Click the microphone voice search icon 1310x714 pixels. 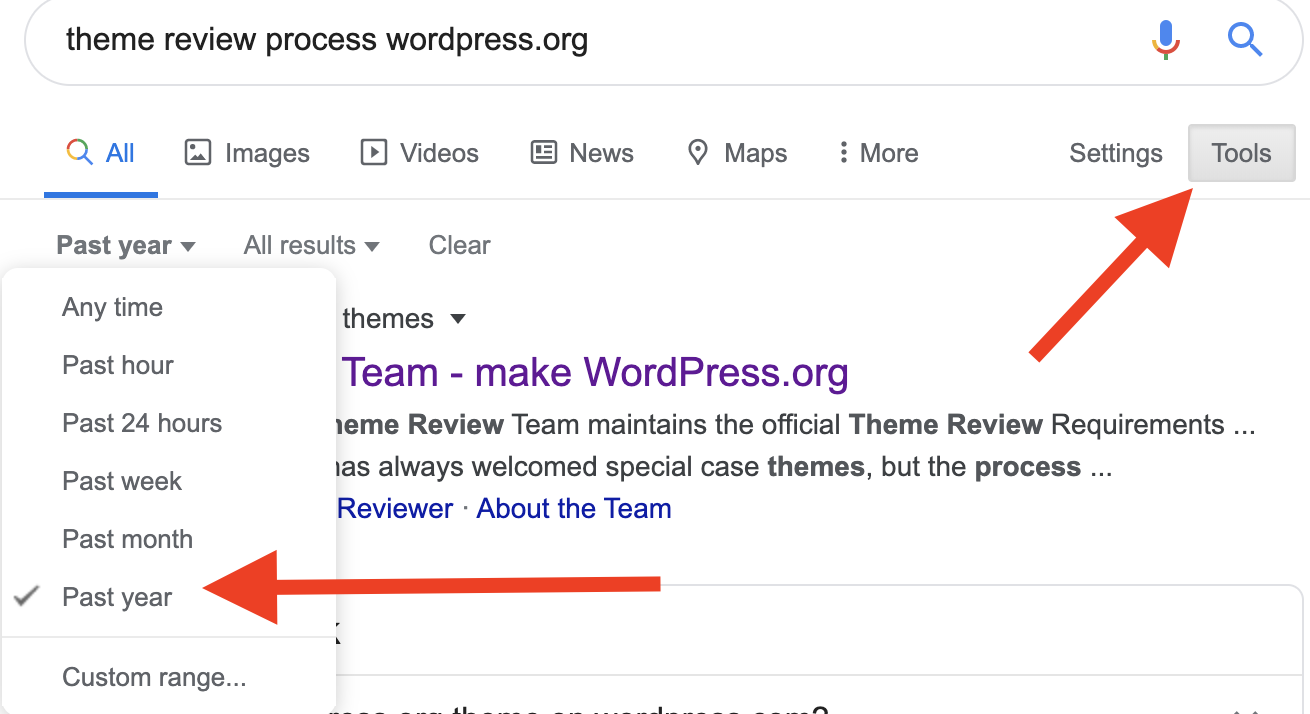pos(1165,41)
